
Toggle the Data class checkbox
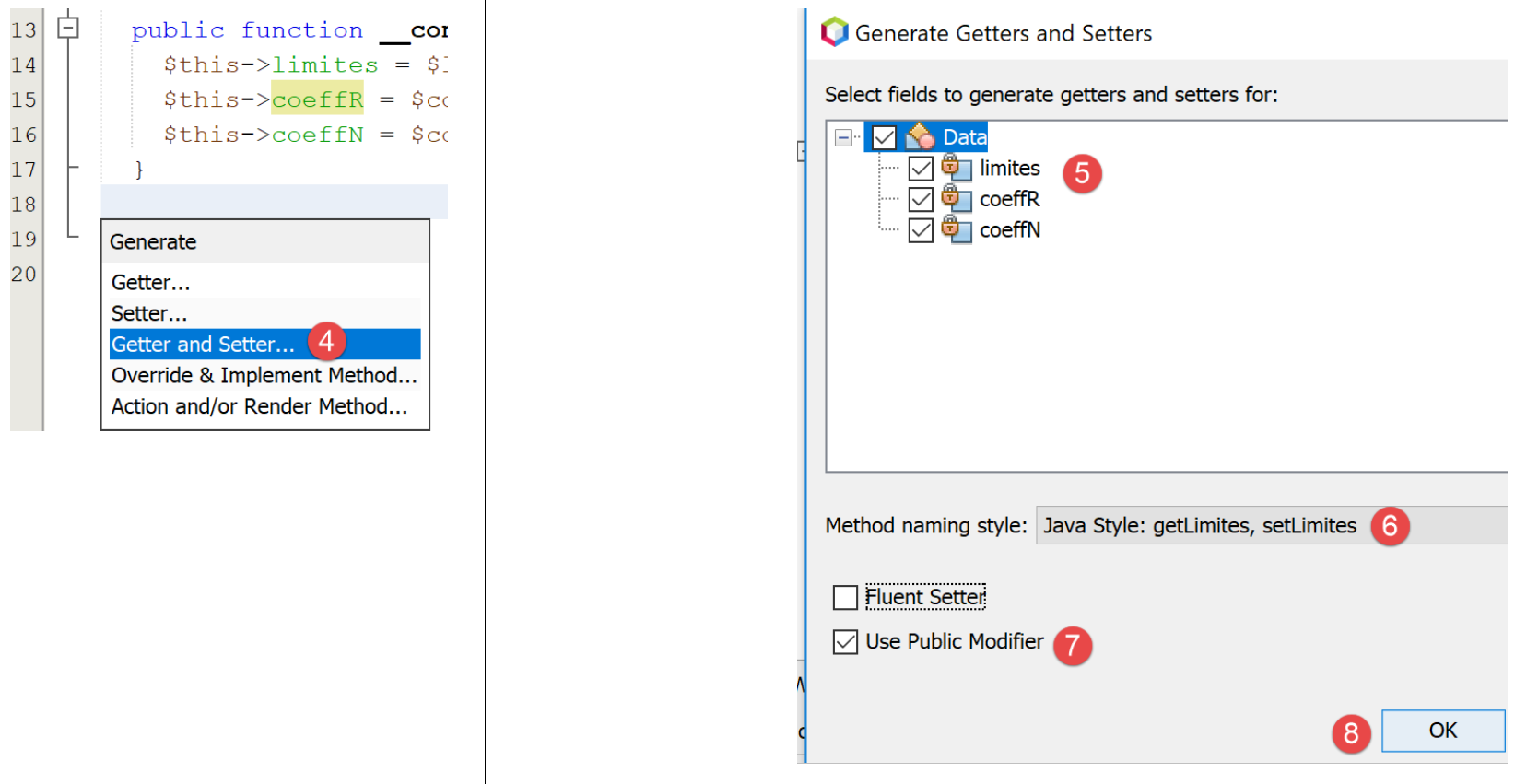(x=884, y=137)
